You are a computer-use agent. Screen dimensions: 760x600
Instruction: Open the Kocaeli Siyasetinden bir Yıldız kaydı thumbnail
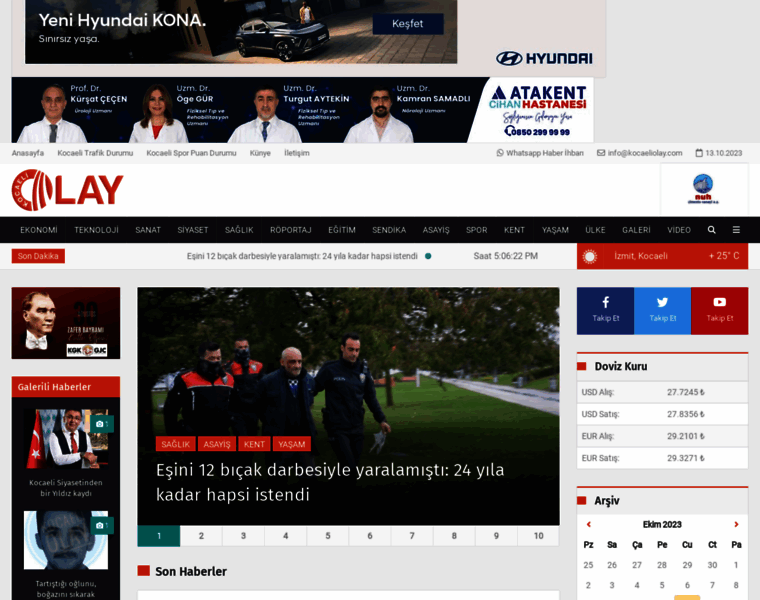pos(66,439)
